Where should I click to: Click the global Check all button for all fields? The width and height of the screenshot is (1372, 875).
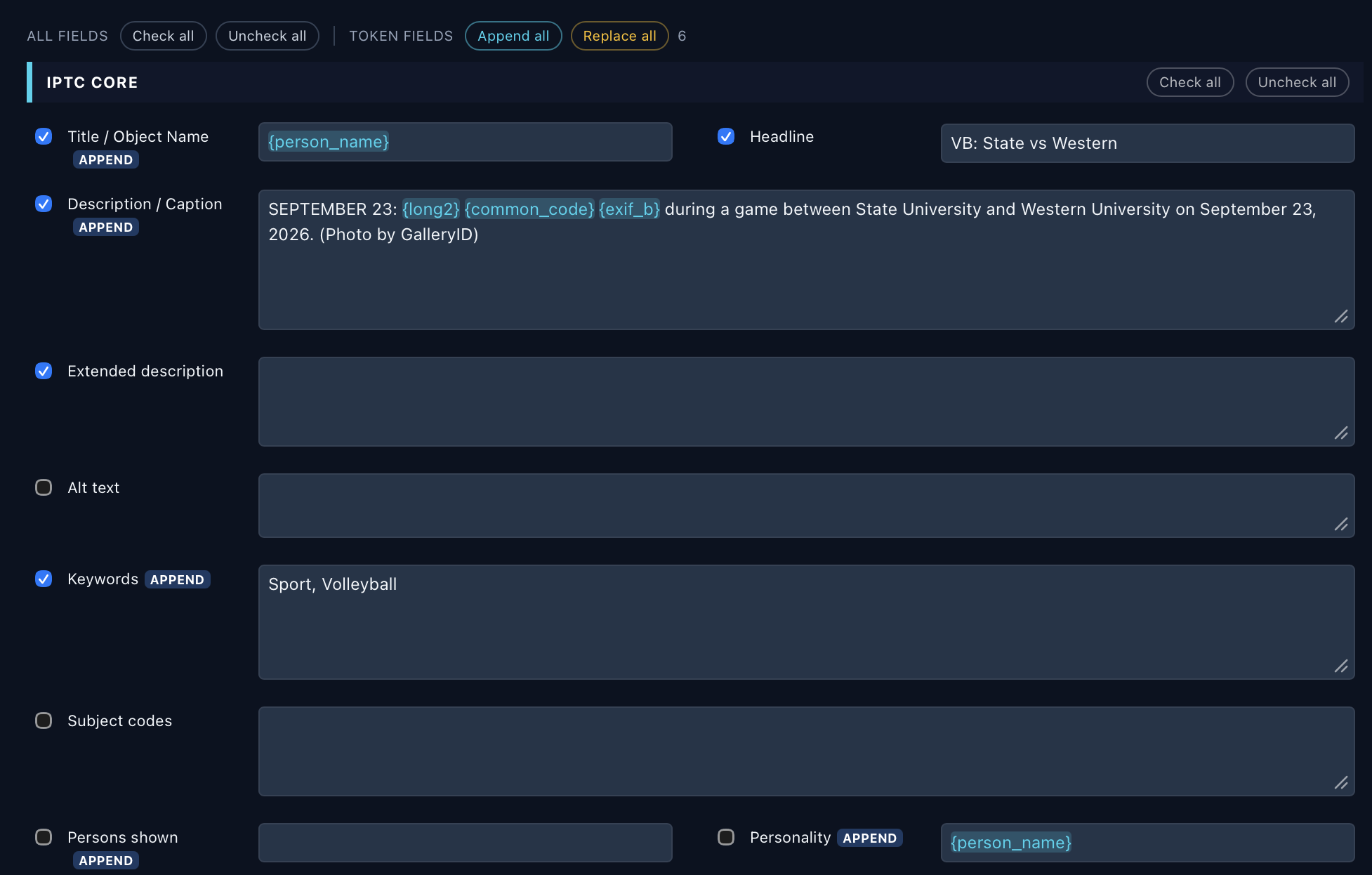coord(163,36)
